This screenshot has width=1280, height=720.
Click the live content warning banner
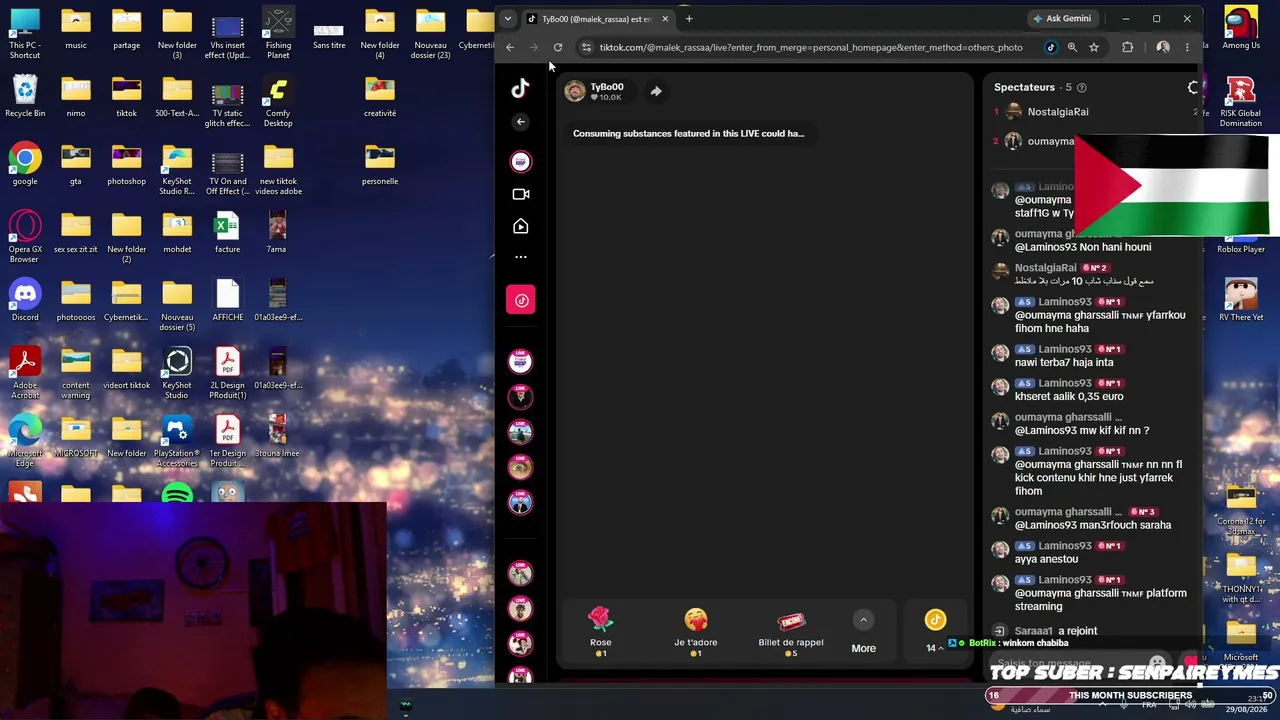click(688, 133)
